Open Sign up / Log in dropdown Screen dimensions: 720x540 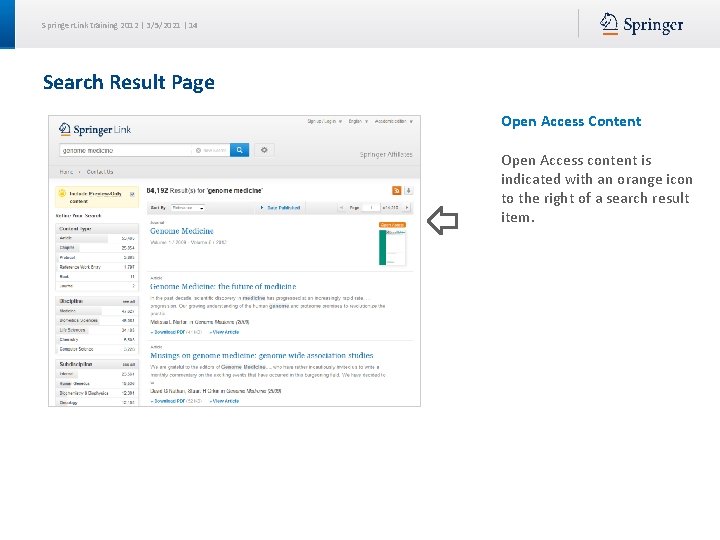coord(325,121)
